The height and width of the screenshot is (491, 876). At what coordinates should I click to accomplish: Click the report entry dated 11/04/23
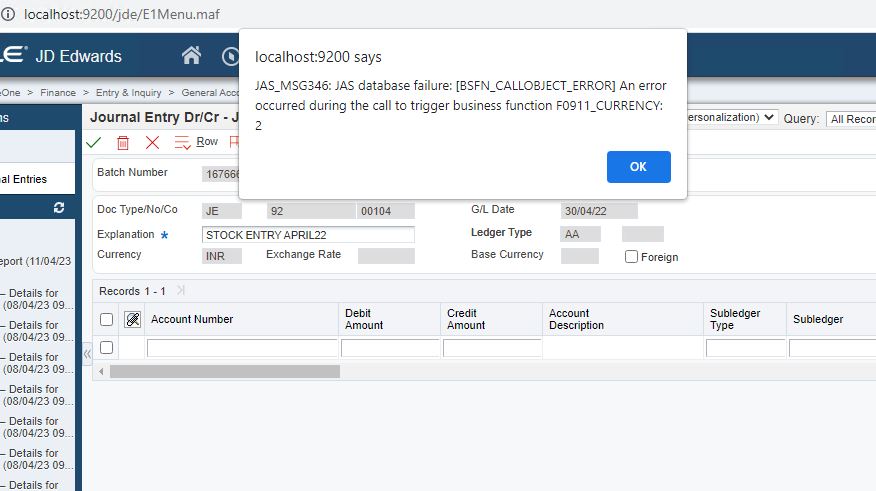(36, 261)
